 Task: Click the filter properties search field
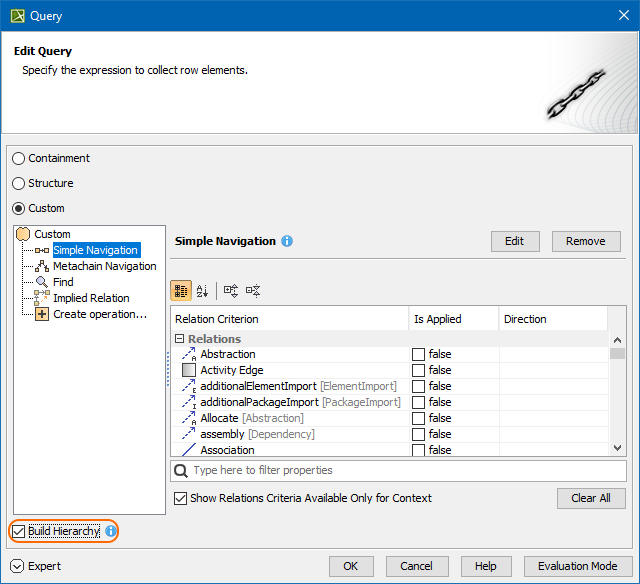click(400, 470)
